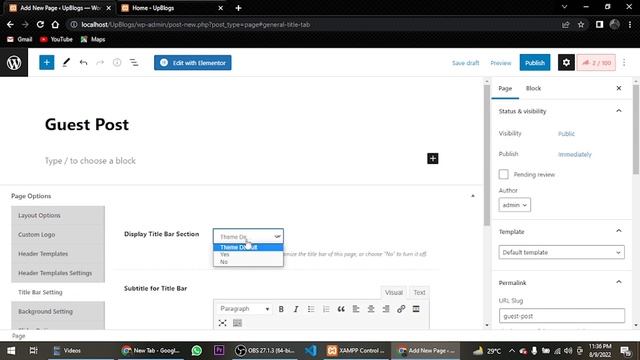The height and width of the screenshot is (360, 640).
Task: Switch to the Page settings tab
Action: click(x=505, y=88)
